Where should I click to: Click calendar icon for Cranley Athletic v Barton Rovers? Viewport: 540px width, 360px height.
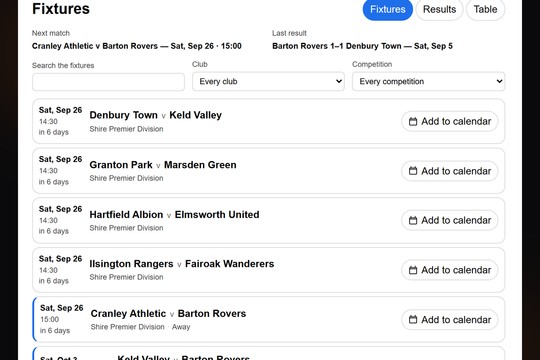[413, 320]
